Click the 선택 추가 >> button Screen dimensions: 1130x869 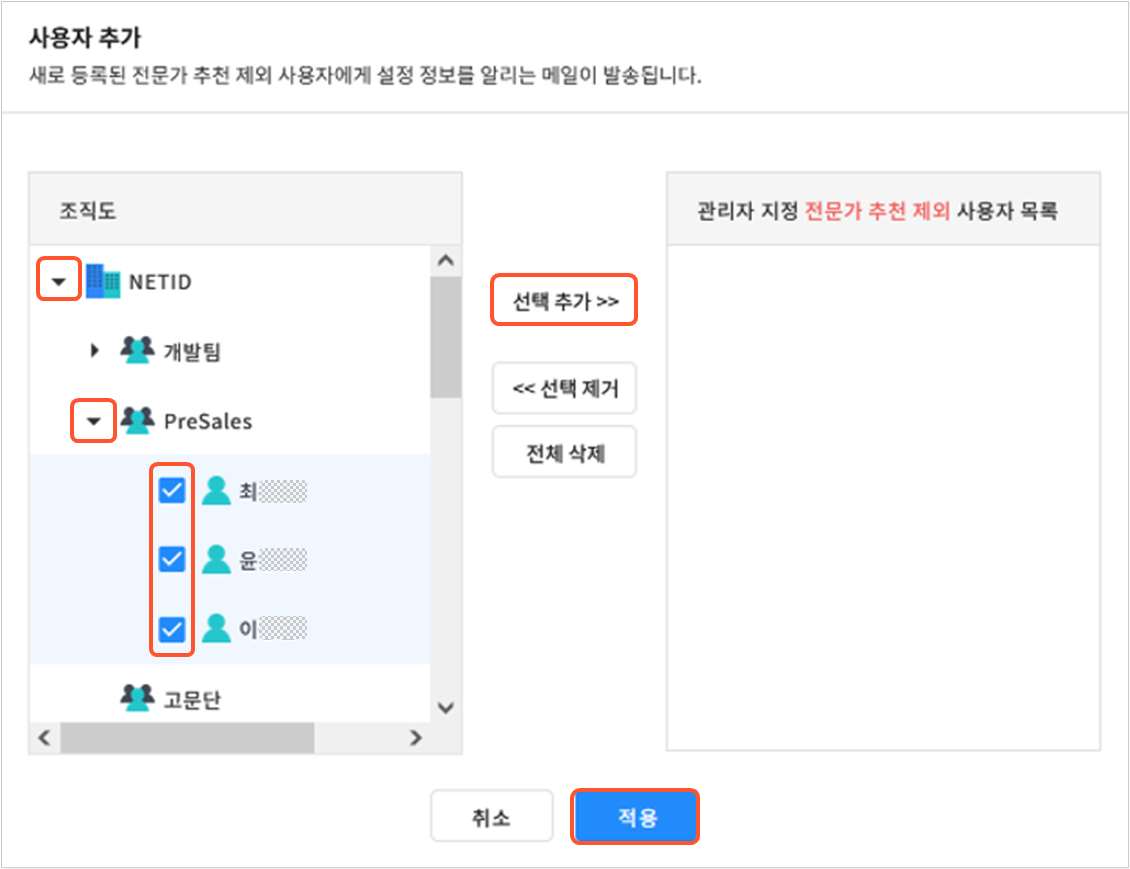tap(564, 300)
